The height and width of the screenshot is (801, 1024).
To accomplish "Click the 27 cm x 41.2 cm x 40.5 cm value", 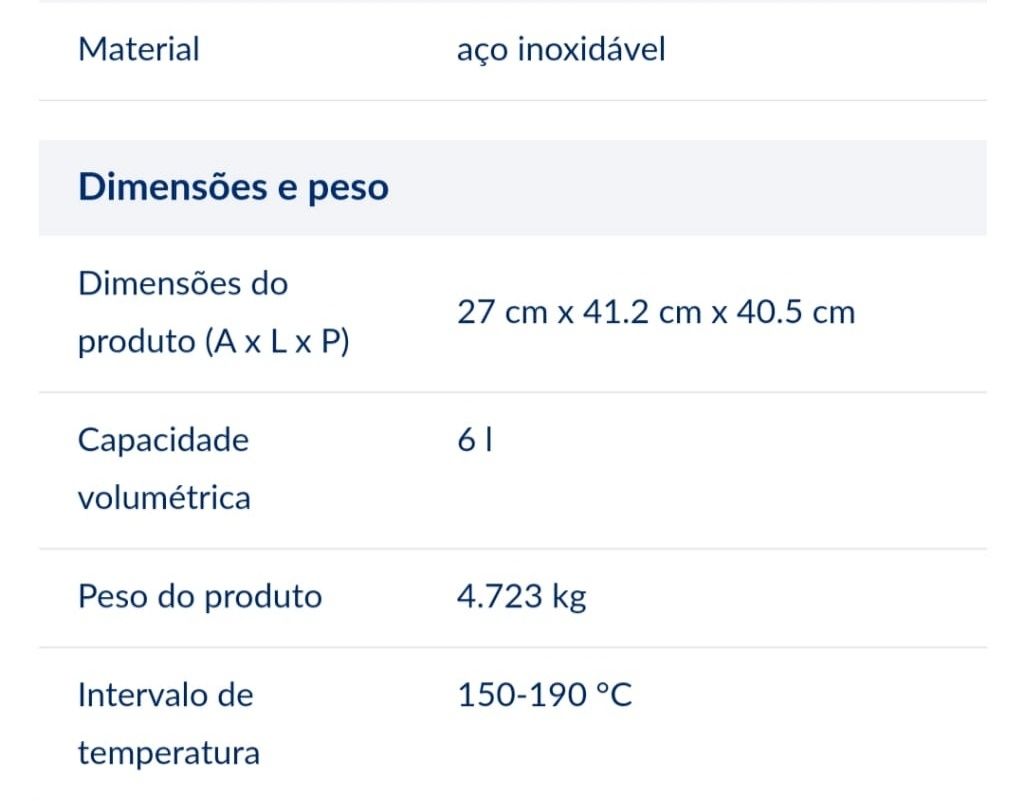I will point(656,312).
